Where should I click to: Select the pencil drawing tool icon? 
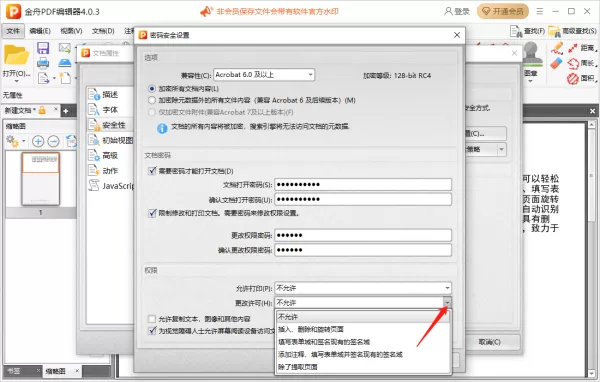[x=557, y=48]
